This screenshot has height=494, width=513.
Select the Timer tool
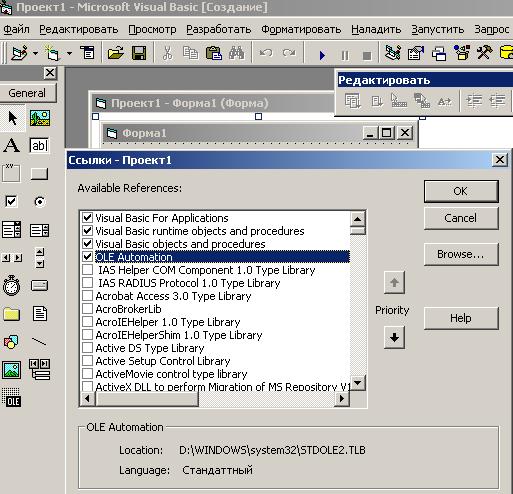tap(12, 285)
